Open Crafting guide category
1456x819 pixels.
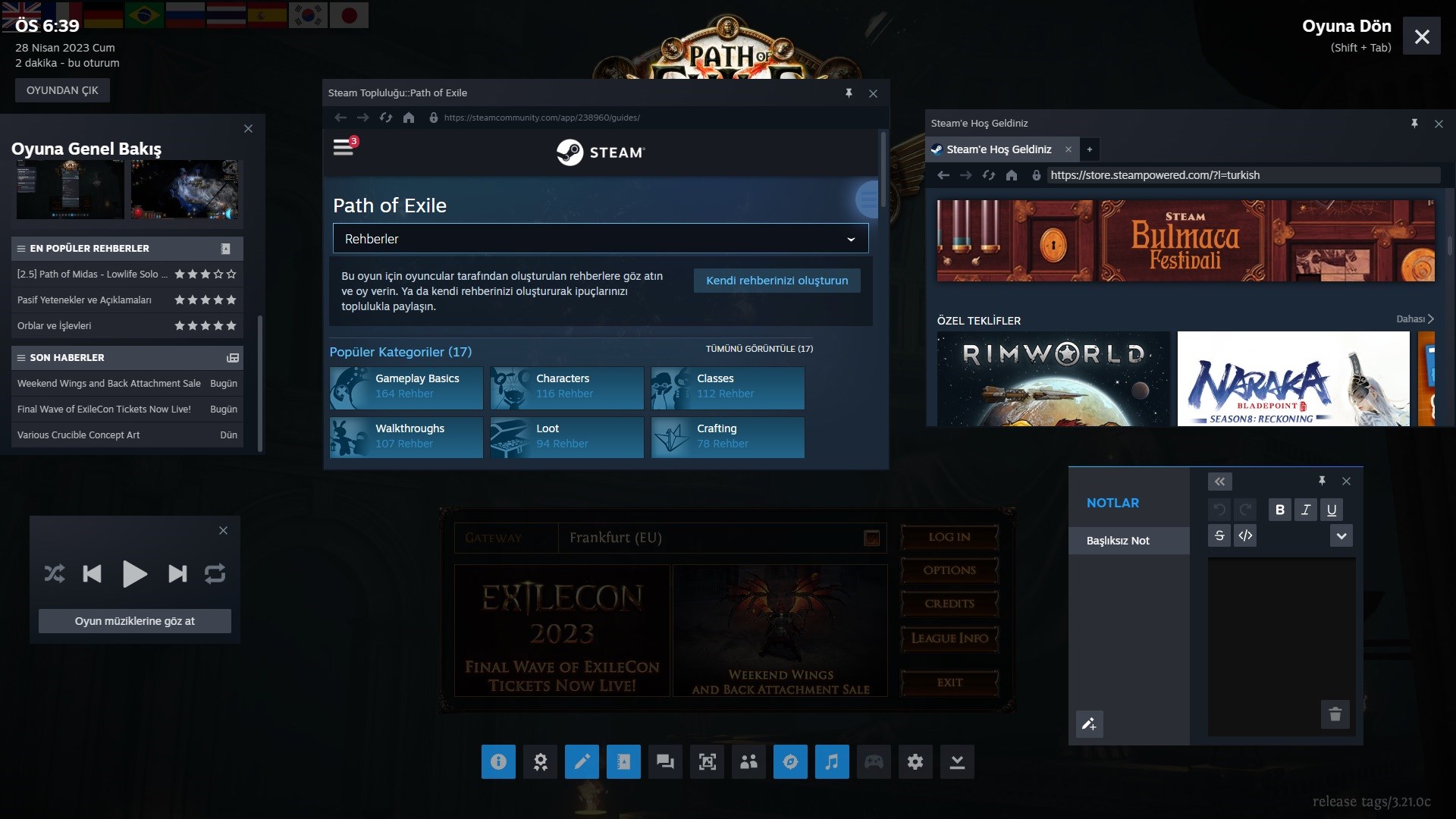tap(728, 437)
